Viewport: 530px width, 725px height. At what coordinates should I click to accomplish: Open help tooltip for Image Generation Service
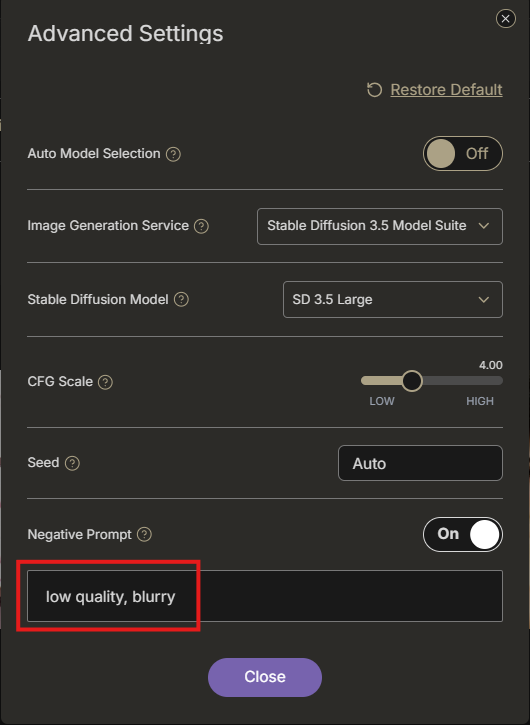point(201,226)
